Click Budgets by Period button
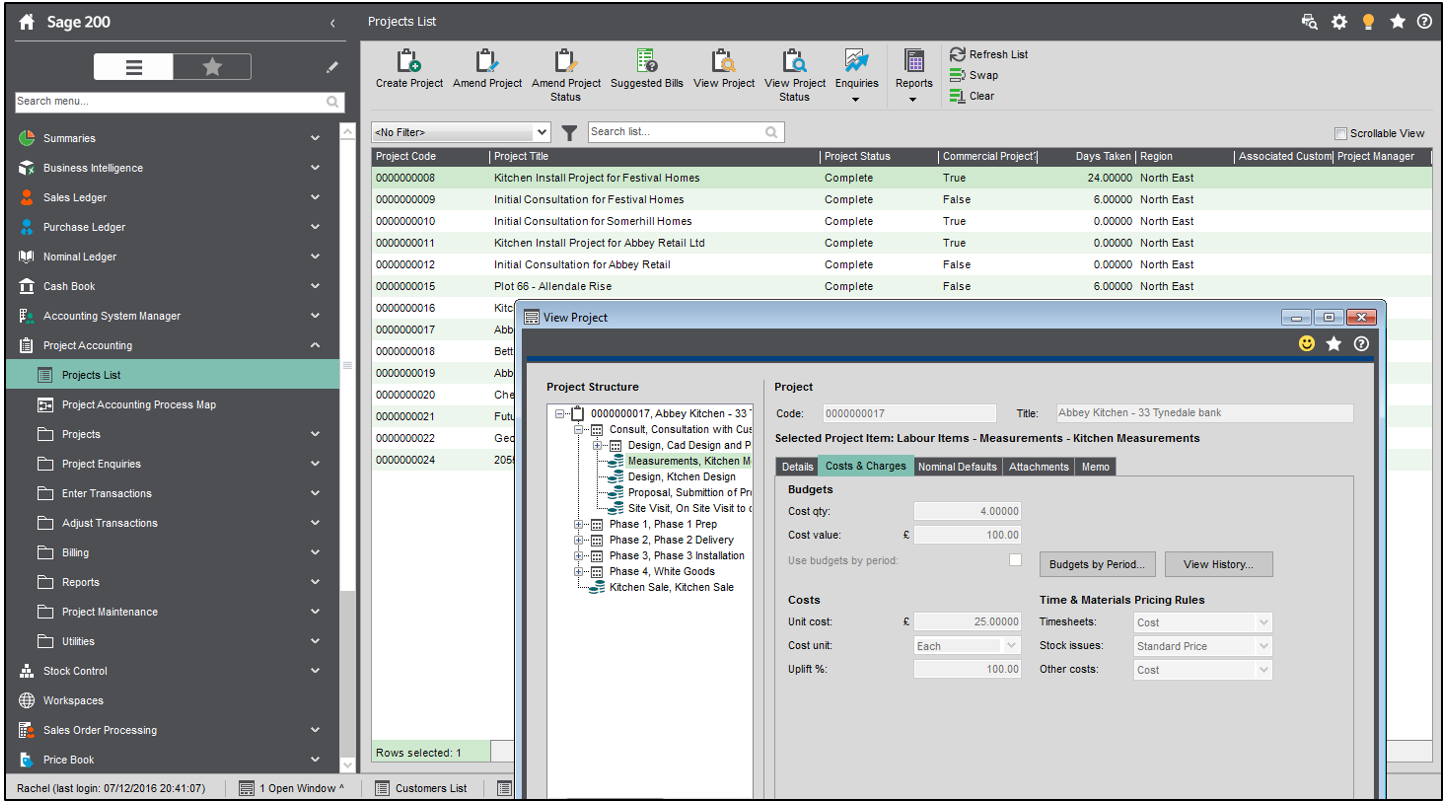The width and height of the screenshot is (1446, 802). click(1097, 564)
